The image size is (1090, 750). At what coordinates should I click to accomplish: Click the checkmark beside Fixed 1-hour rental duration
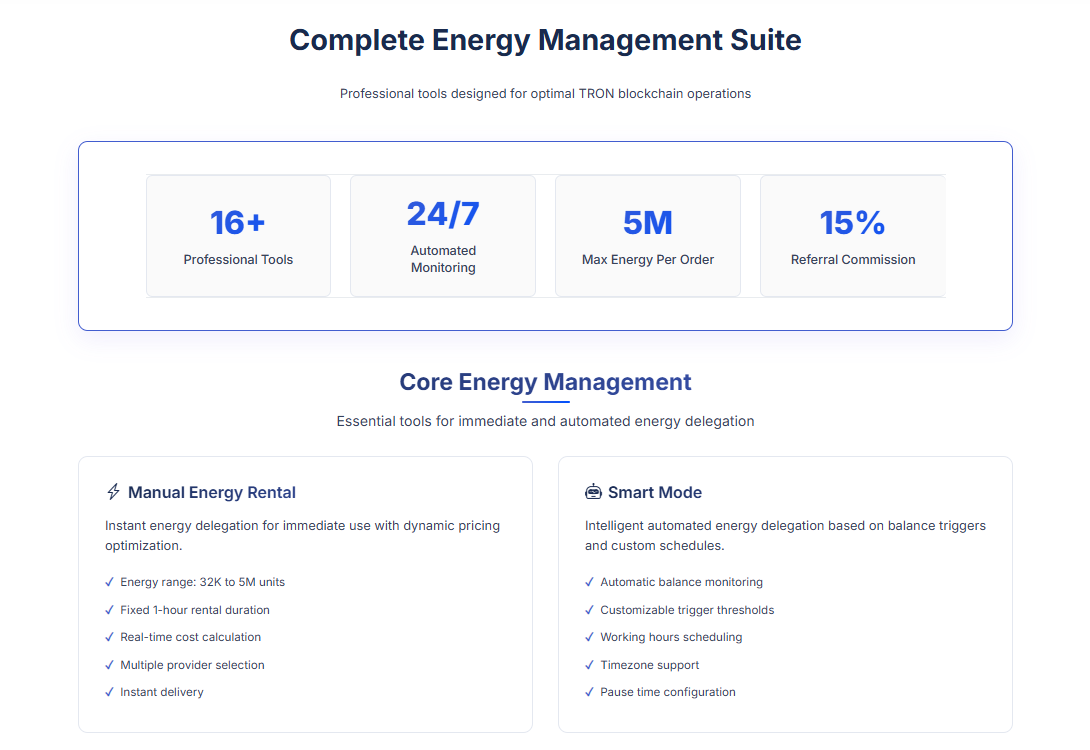pyautogui.click(x=109, y=610)
